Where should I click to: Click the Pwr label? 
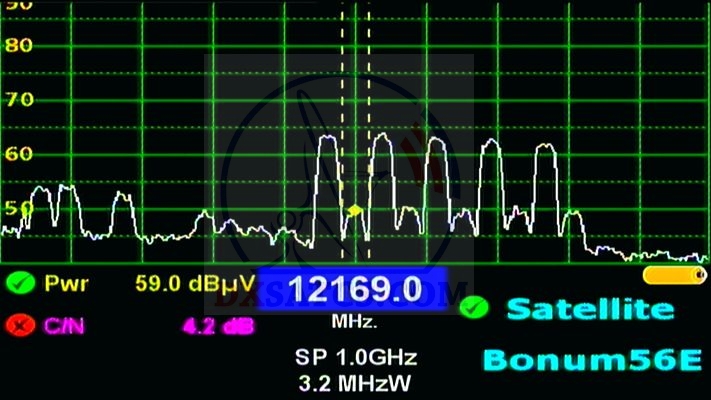point(67,284)
